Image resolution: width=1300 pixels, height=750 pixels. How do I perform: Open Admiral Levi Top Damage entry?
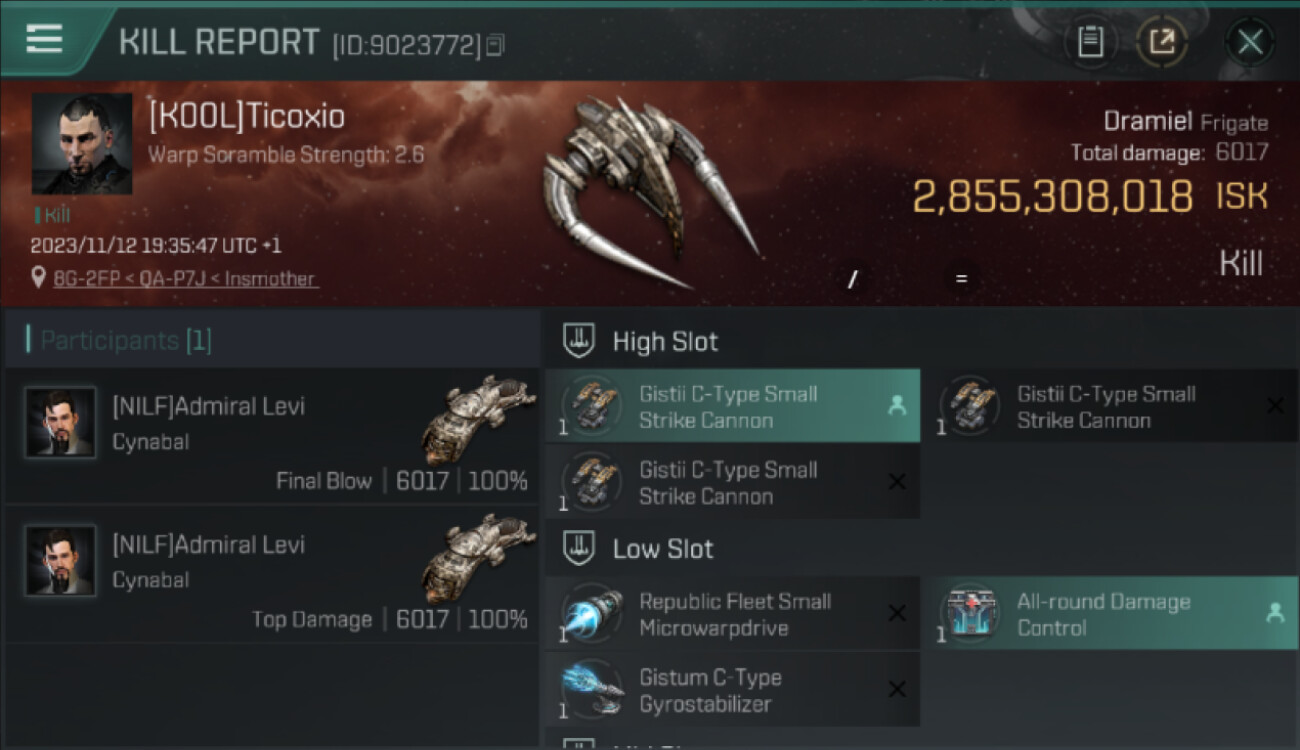coord(272,575)
